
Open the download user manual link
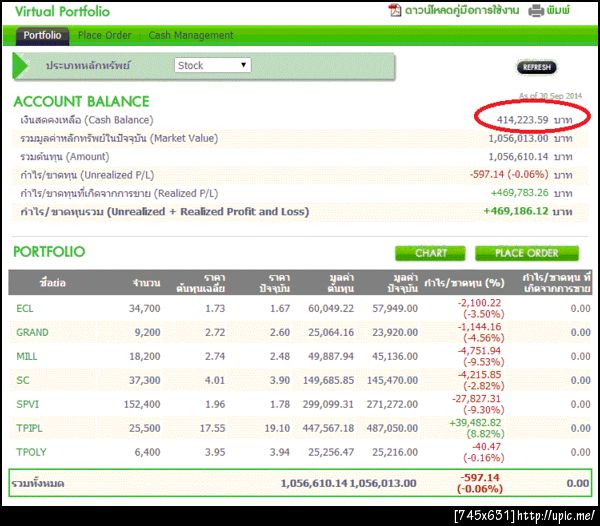coord(461,10)
